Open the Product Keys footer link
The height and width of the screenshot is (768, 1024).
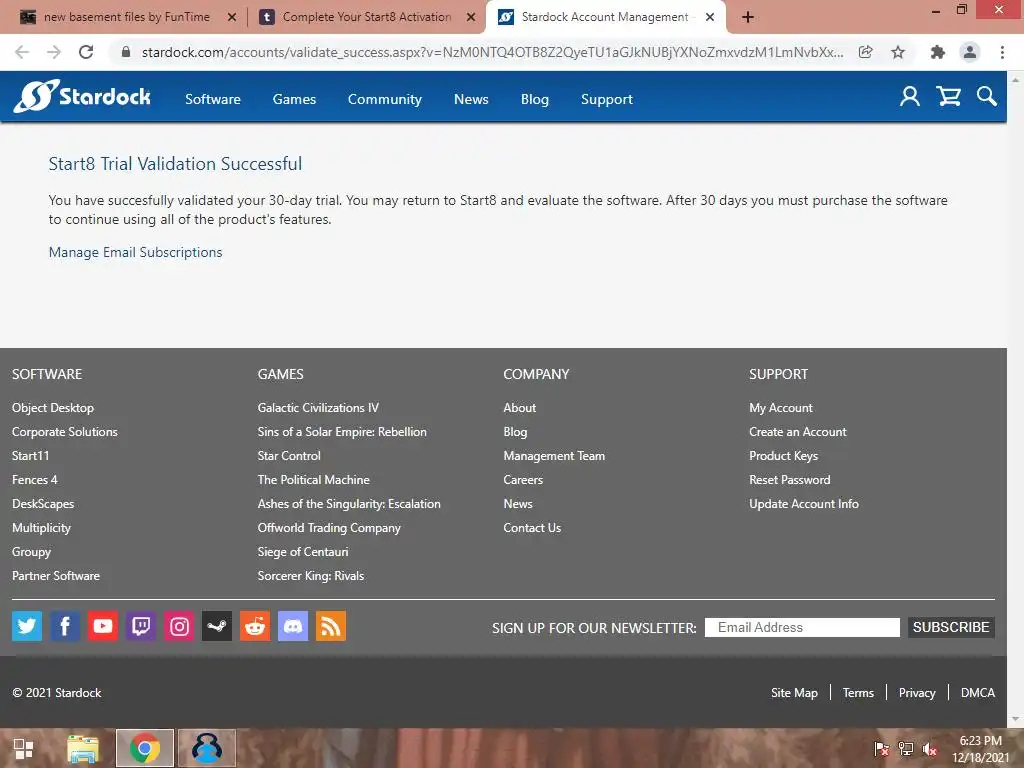(x=784, y=456)
